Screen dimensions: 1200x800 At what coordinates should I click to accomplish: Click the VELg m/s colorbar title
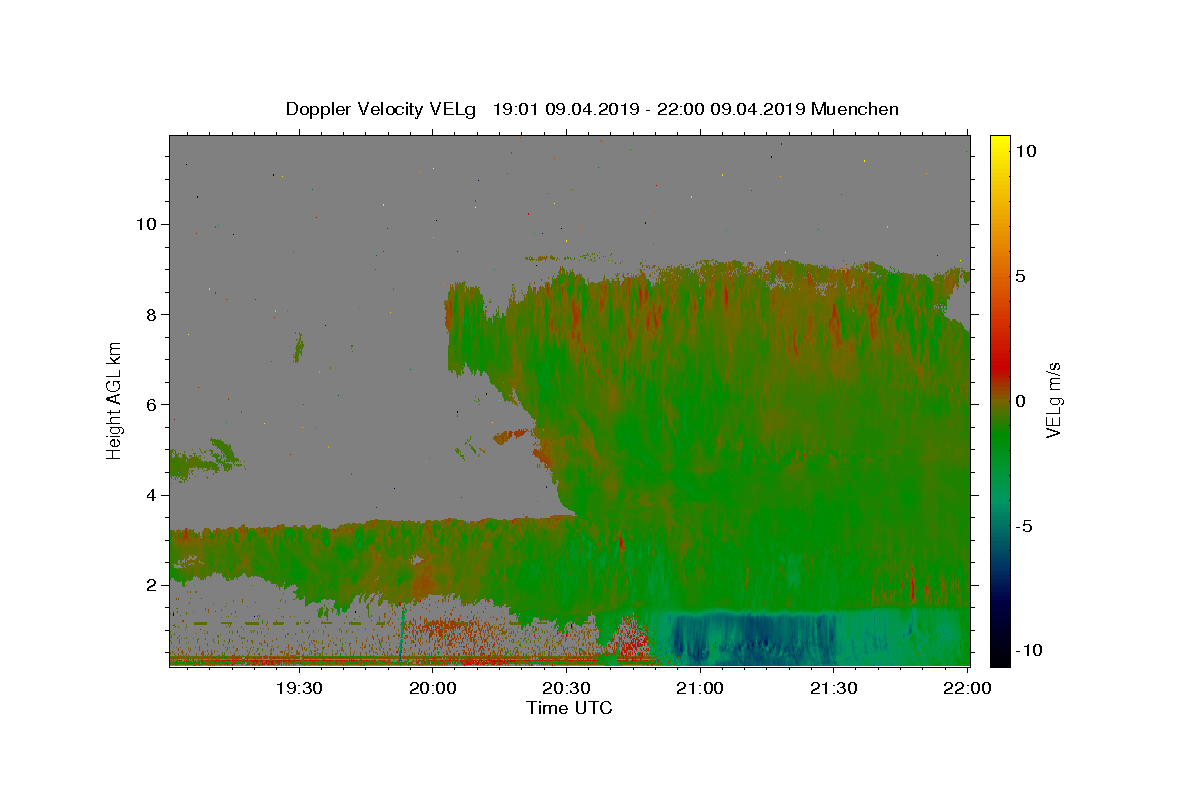click(1053, 400)
